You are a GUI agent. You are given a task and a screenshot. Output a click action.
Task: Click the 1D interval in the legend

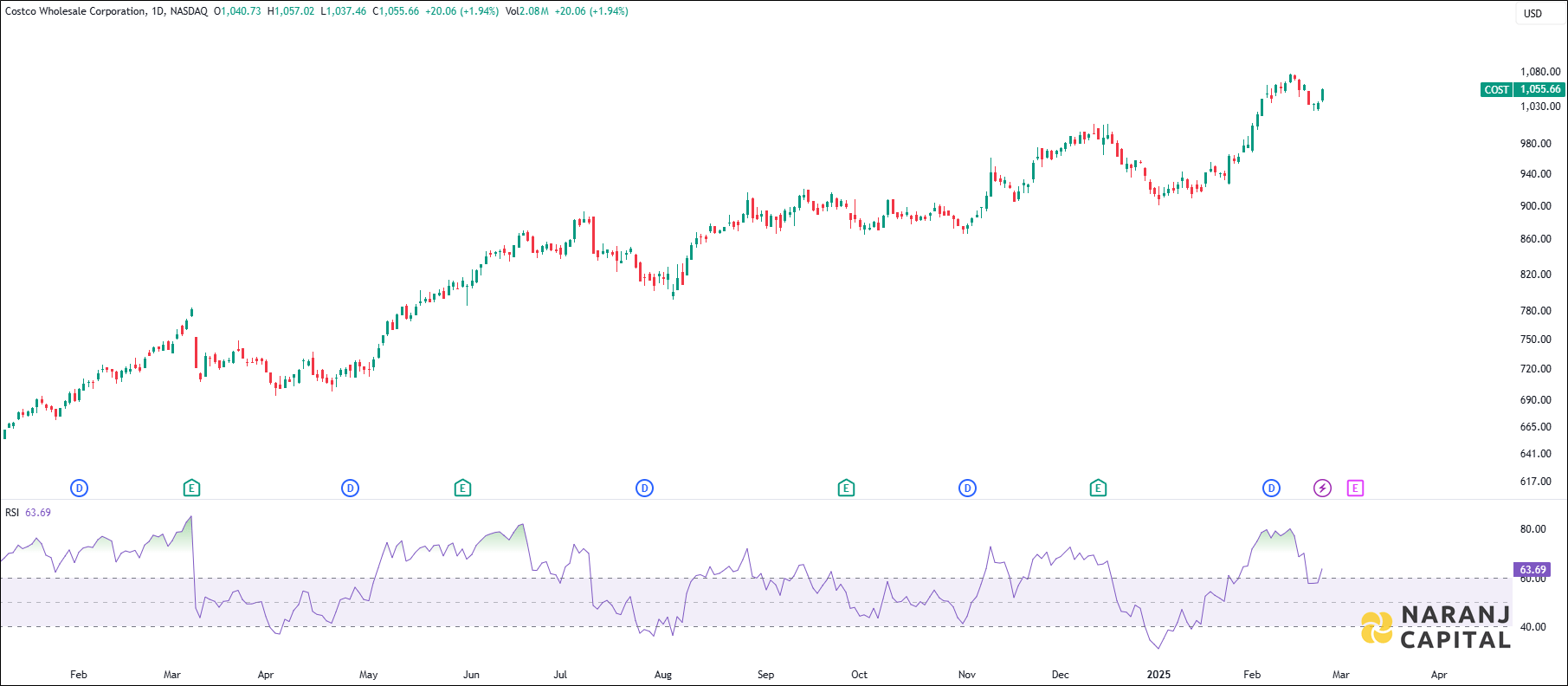coord(158,11)
